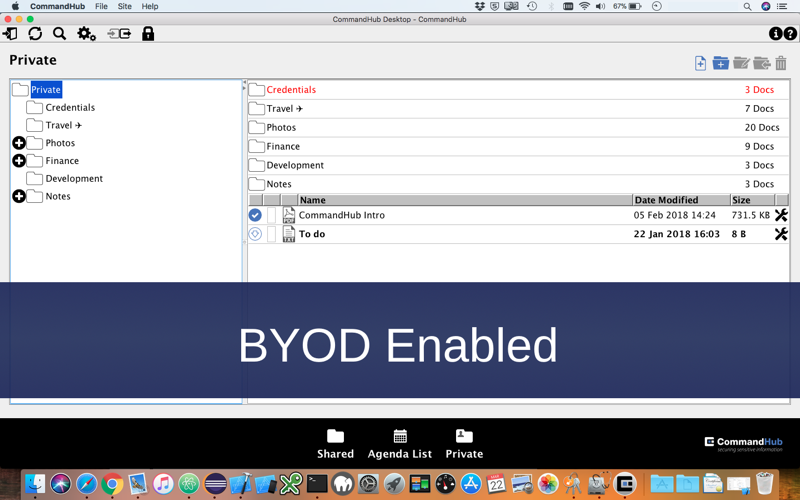Screen dimensions: 800x500
Task: Switch to the Shared tab at bottom
Action: (x=335, y=444)
